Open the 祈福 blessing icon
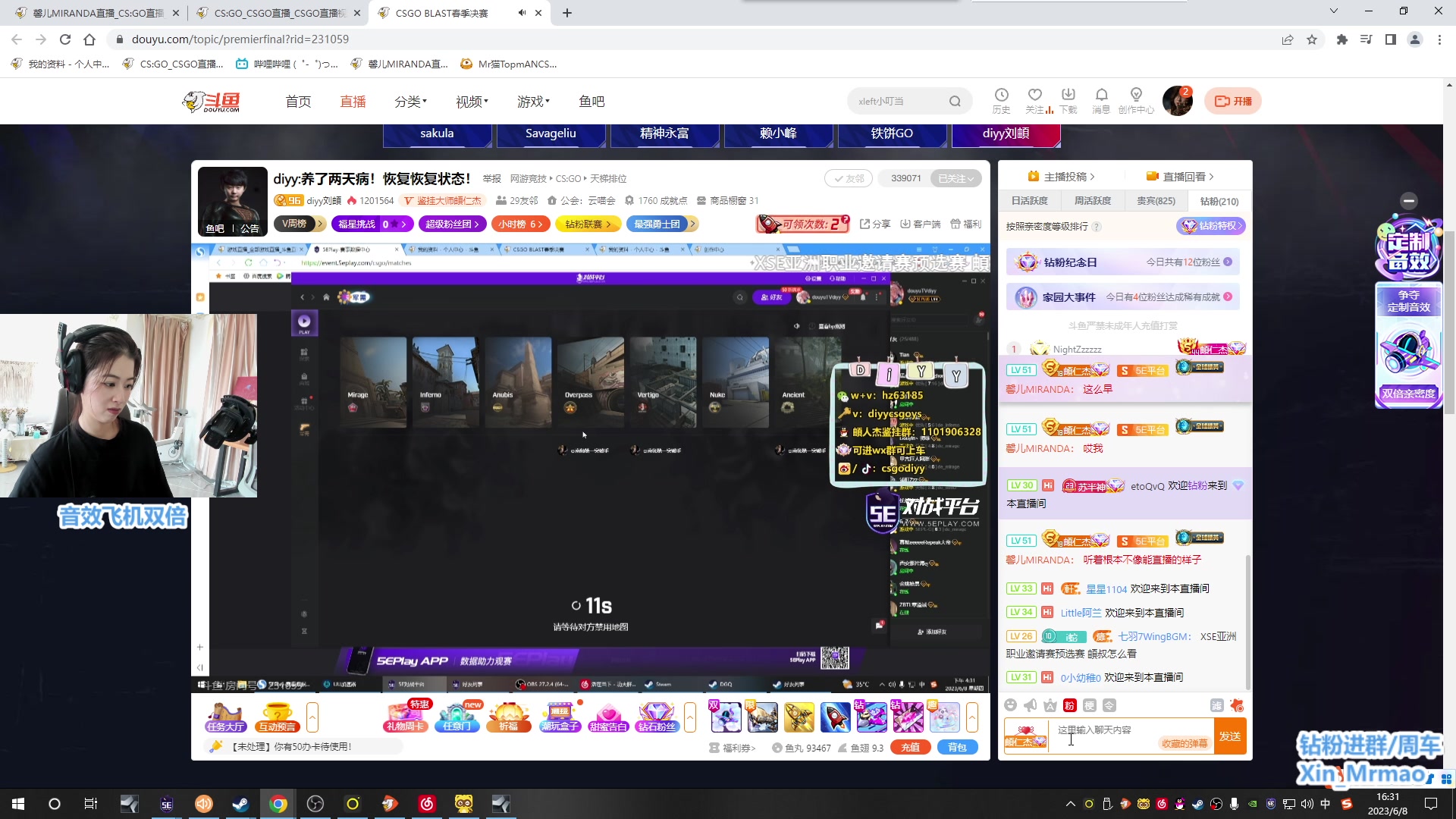 point(508,717)
